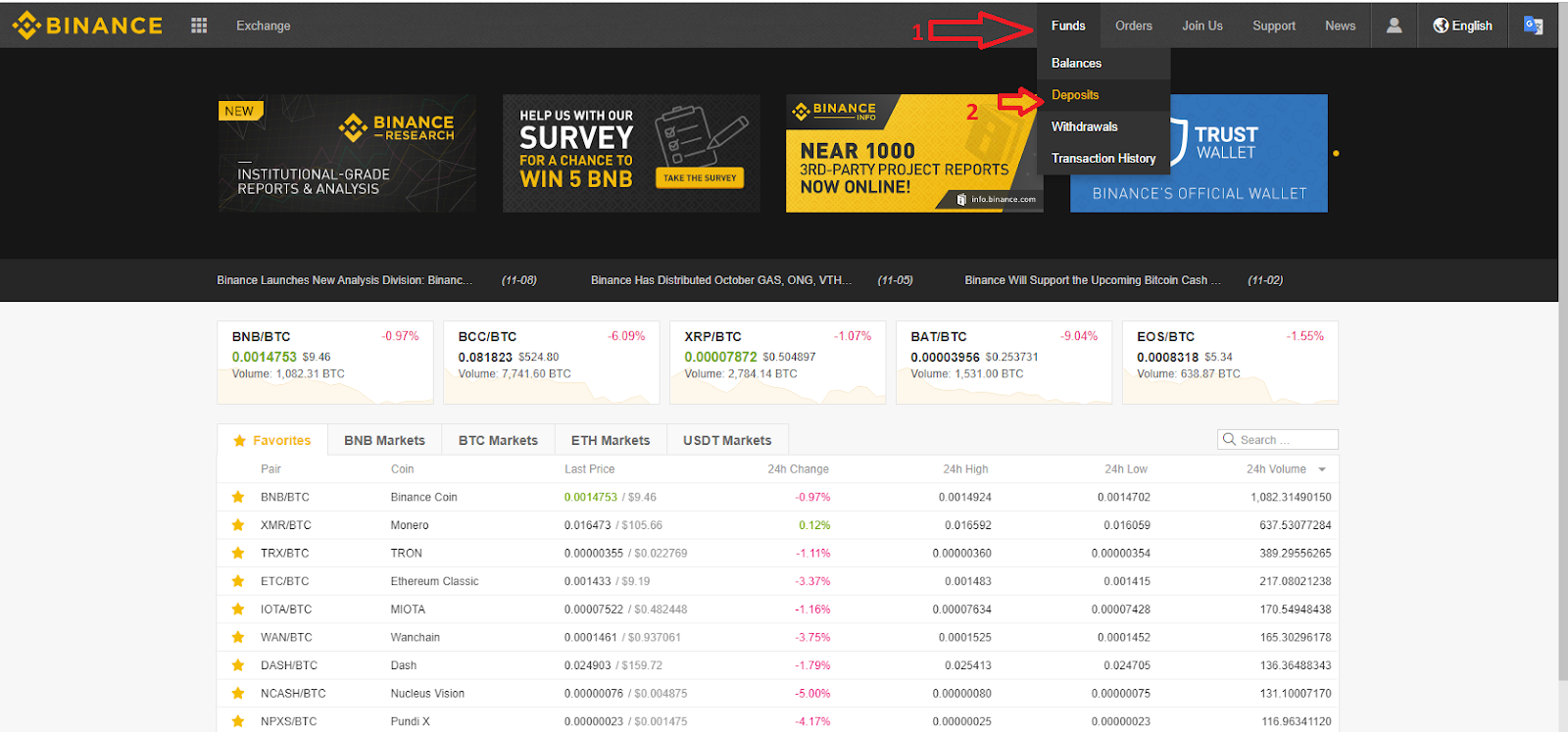Unfavorite the IOTA/BTC star
1568x732 pixels.
tap(238, 609)
